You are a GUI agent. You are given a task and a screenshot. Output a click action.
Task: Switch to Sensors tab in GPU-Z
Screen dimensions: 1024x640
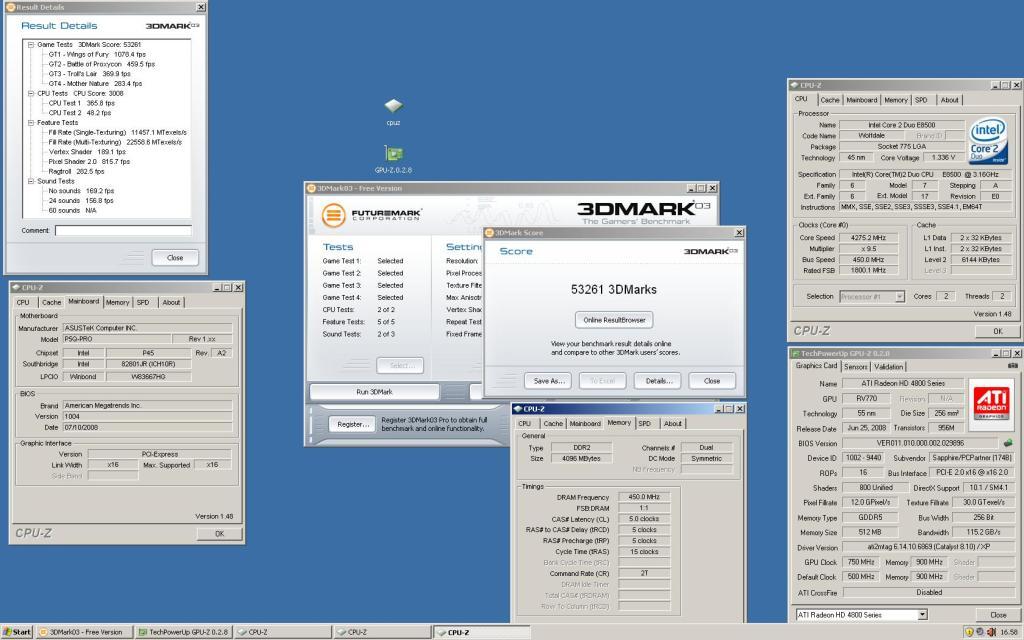[856, 367]
